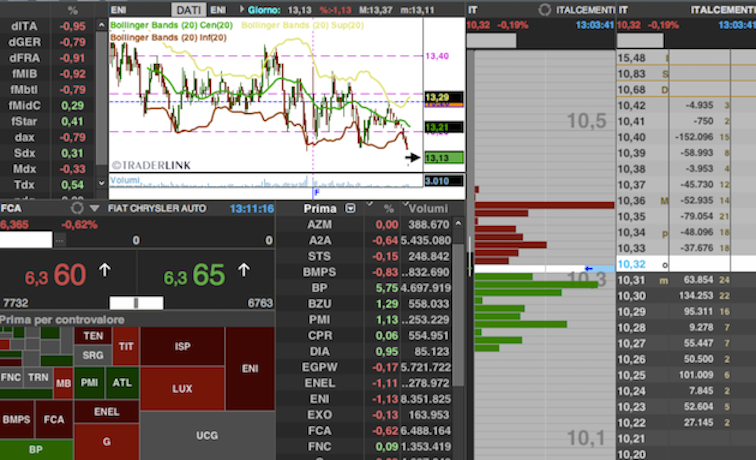Click the down arrow of indices list scrollbar
The width and height of the screenshot is (756, 460).
(101, 183)
